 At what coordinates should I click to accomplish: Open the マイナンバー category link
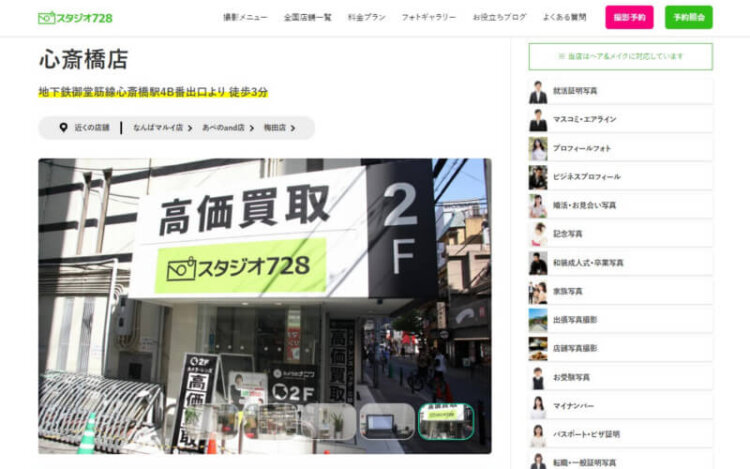point(620,406)
